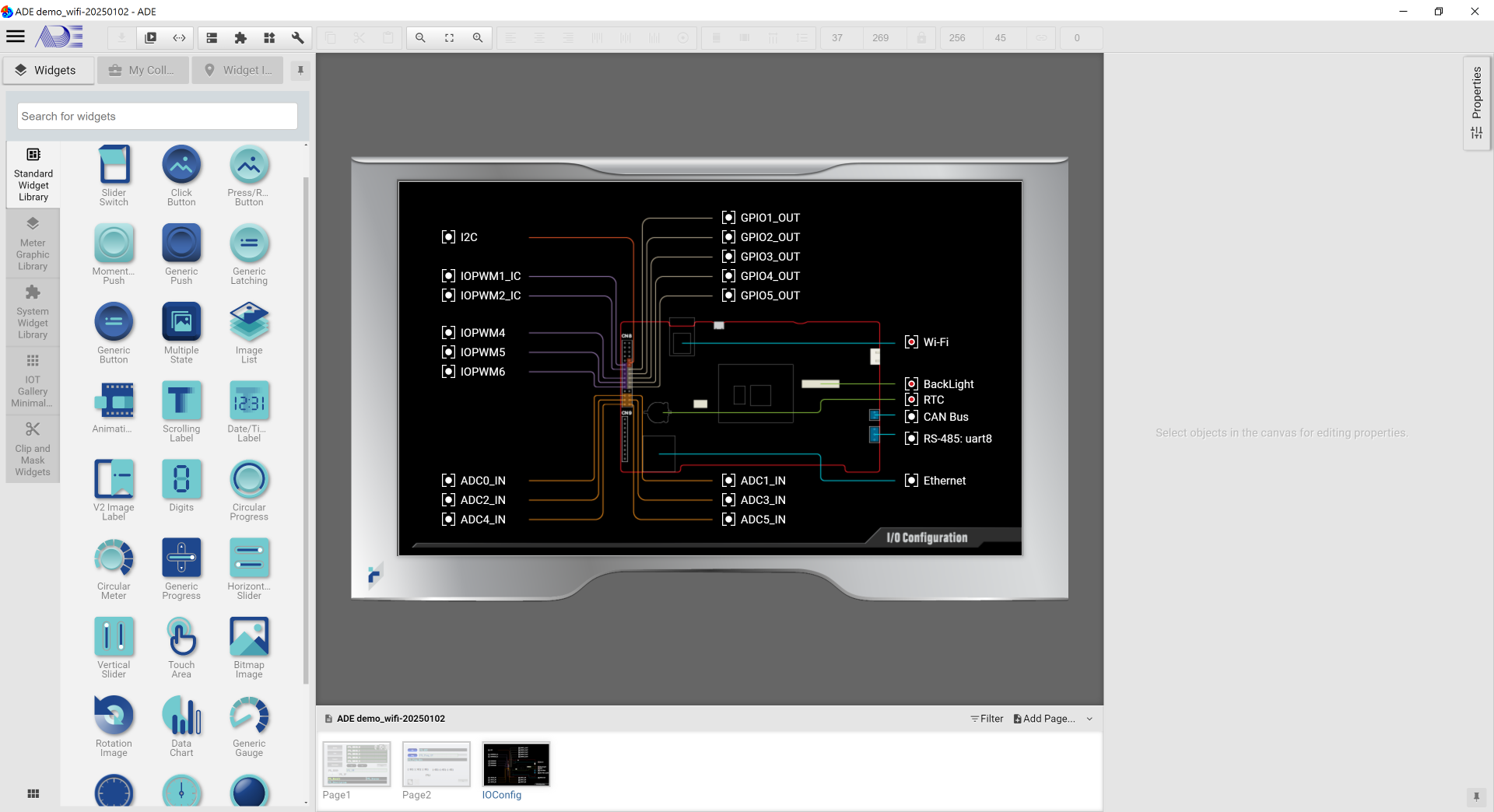
Task: Click the zoom in magnifier icon
Action: (x=478, y=37)
